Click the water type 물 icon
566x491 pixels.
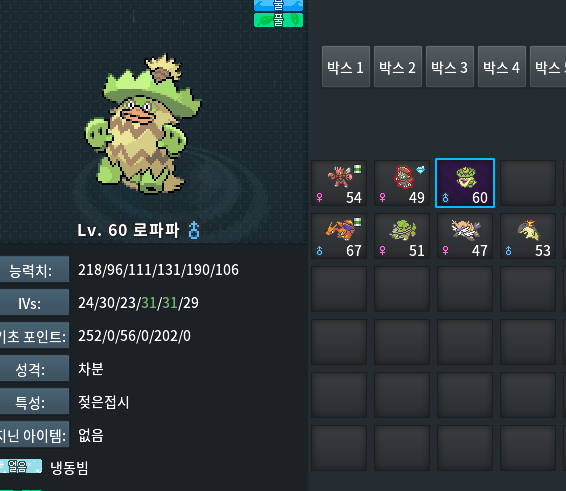coord(278,5)
